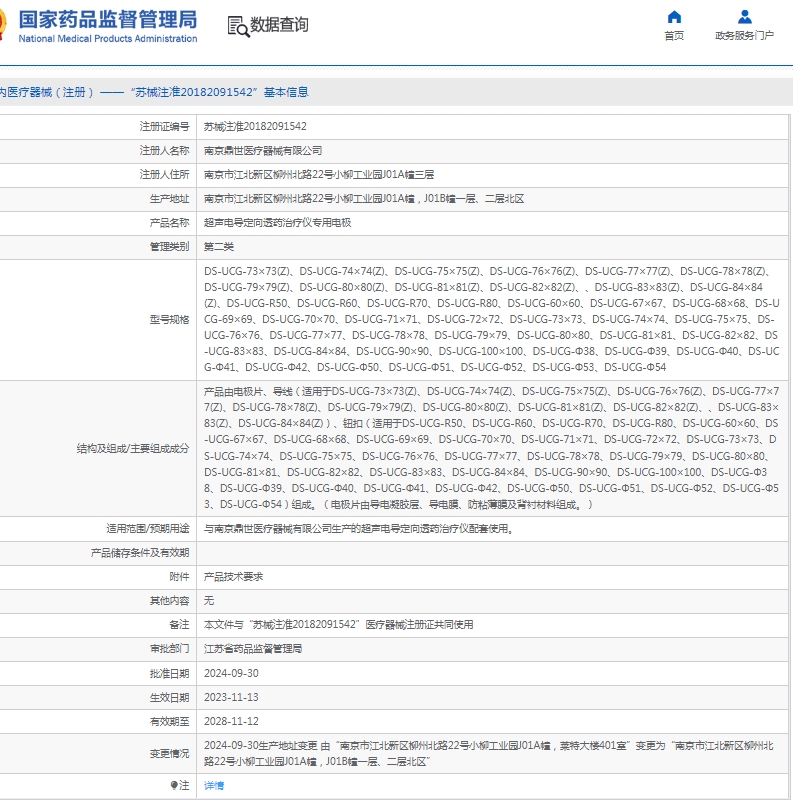The image size is (793, 806).
Task: Click the 首页 text link
Action: click(x=674, y=35)
